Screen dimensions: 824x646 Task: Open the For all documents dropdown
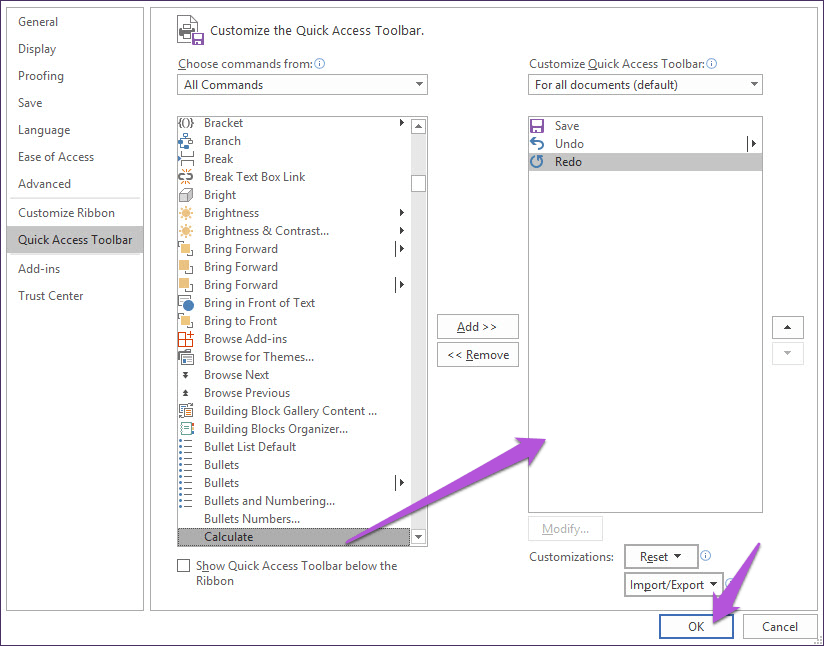645,85
